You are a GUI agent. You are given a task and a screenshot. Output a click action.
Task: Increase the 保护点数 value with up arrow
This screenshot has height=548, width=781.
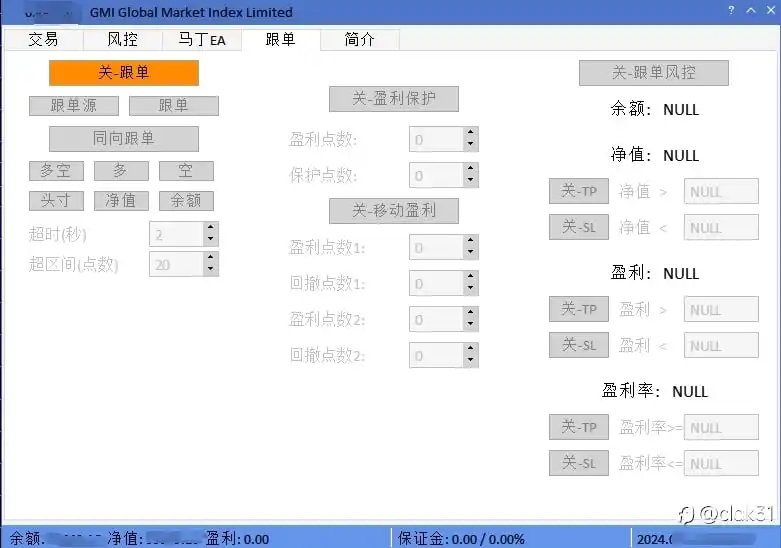click(471, 168)
